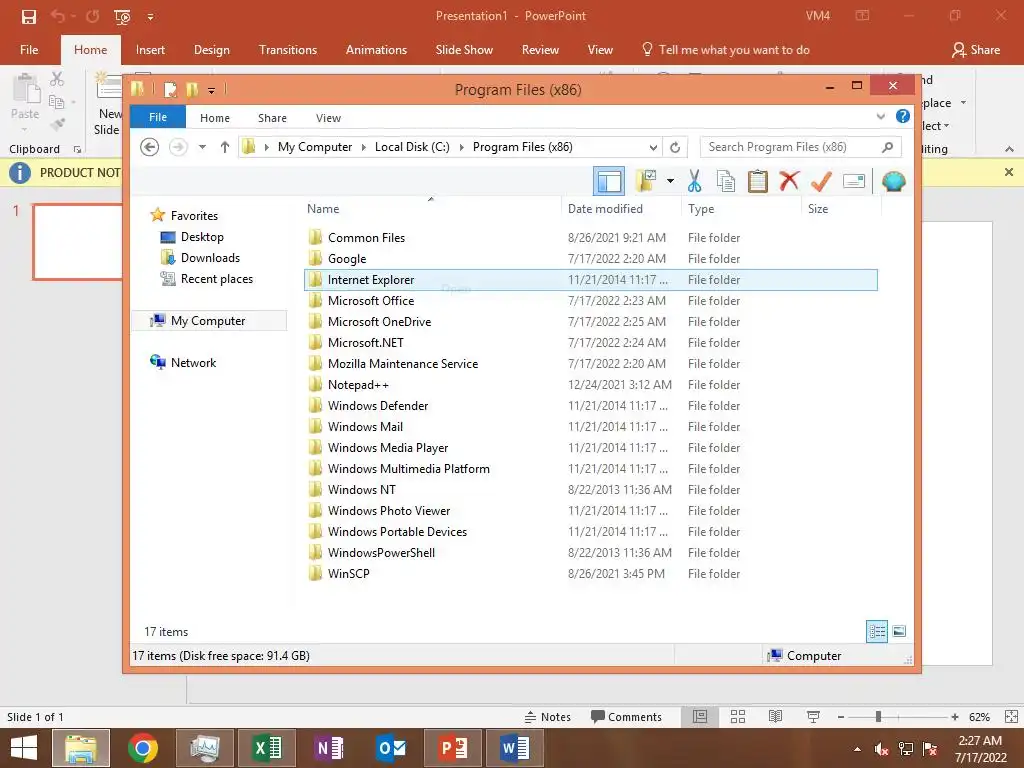
Task: Click the PowerPoint Share button
Action: tap(976, 50)
